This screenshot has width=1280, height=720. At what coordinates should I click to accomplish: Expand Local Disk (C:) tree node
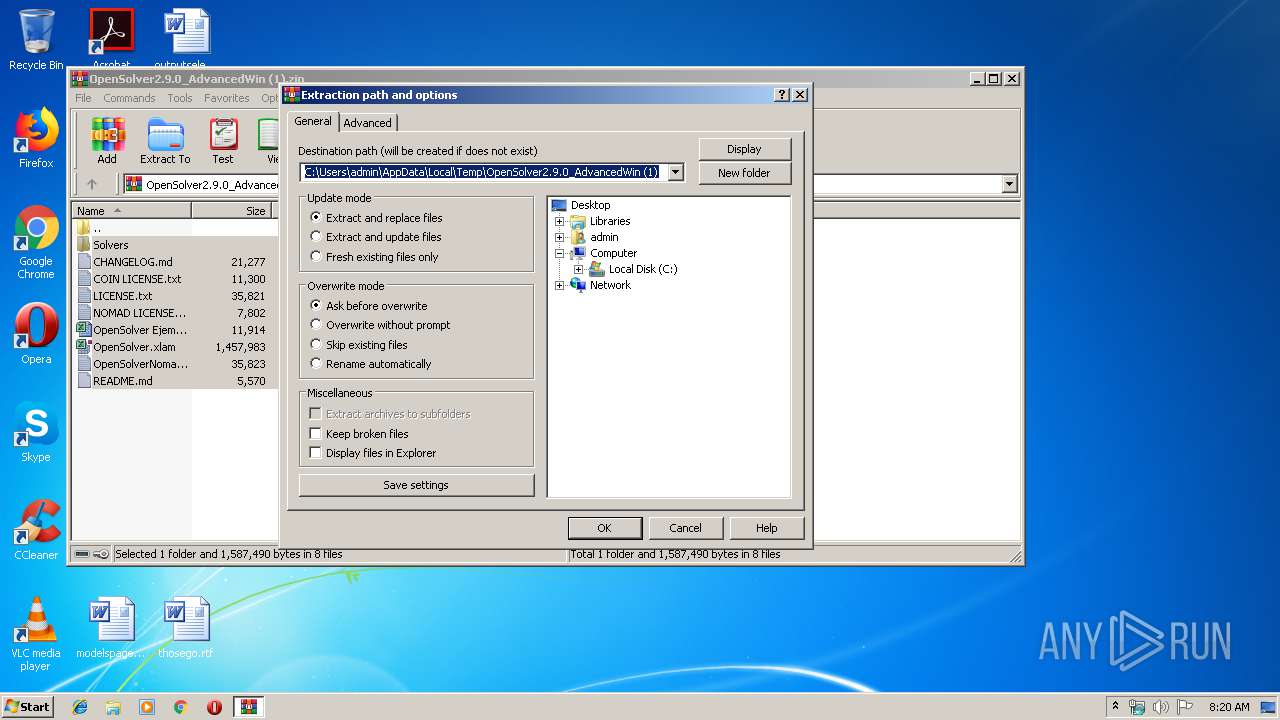tap(578, 269)
